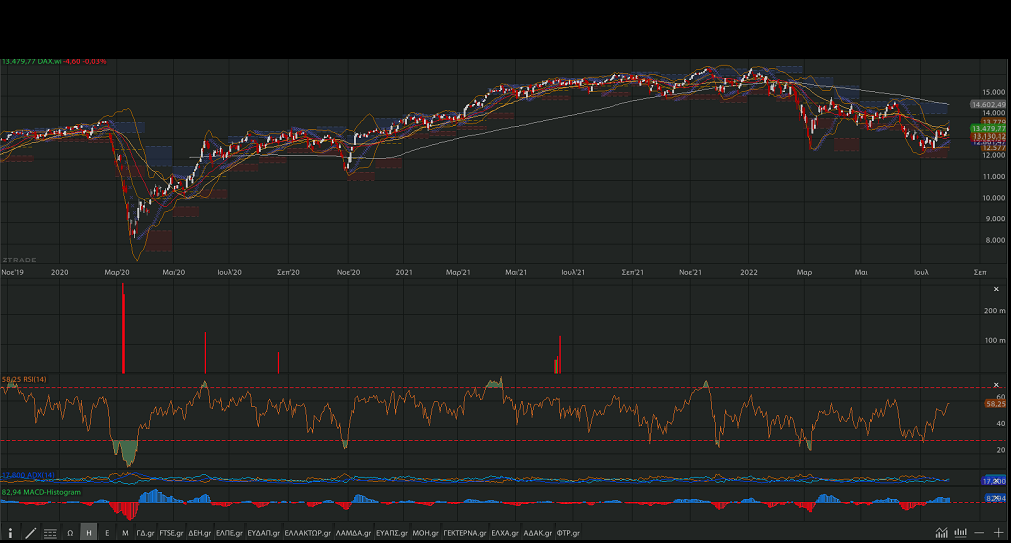This screenshot has width=1011, height=543.
Task: Load the ΜΟΗ.gr symbol chart
Action: 425,533
